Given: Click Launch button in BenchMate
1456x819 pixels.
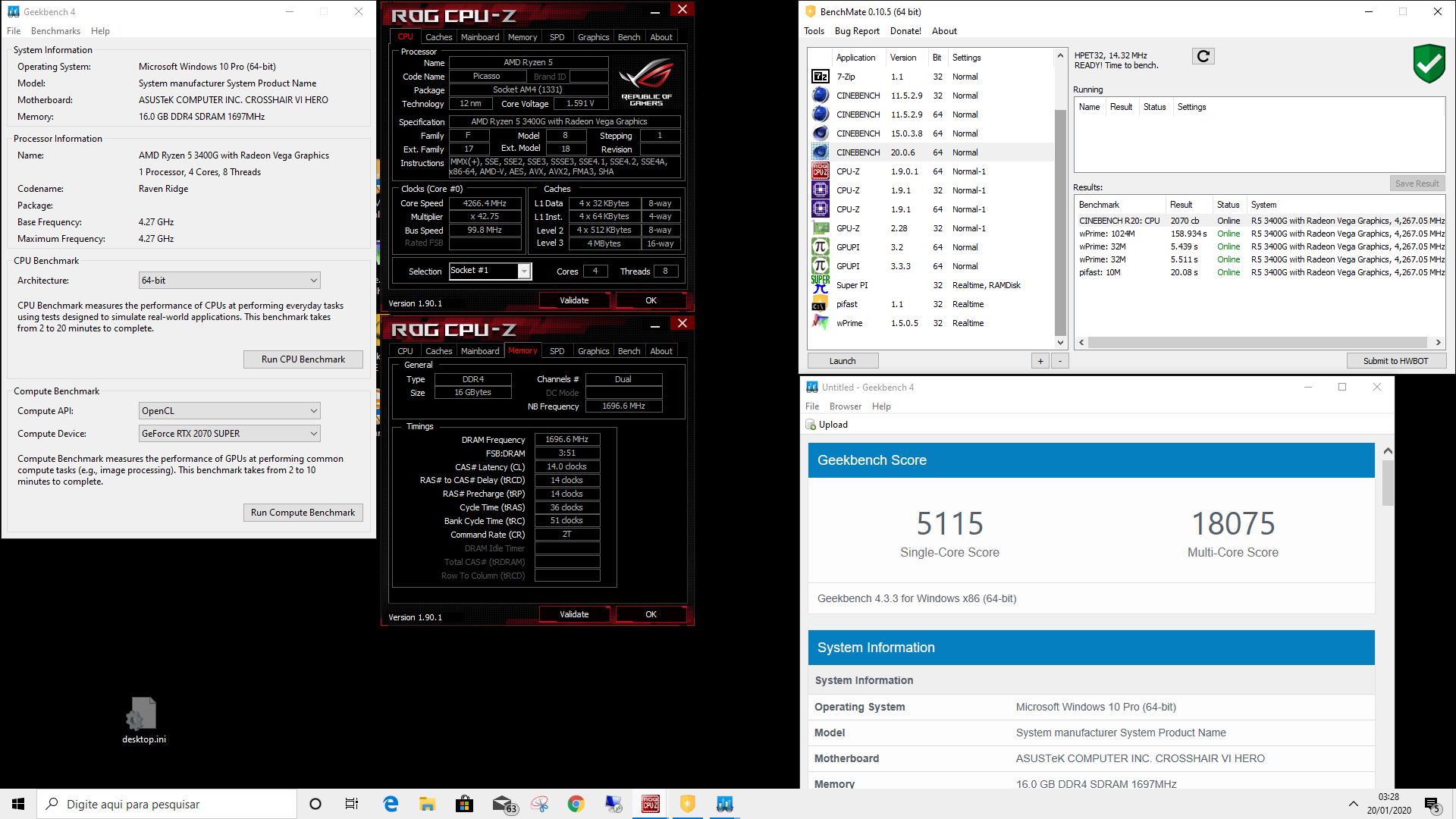Looking at the screenshot, I should (843, 361).
